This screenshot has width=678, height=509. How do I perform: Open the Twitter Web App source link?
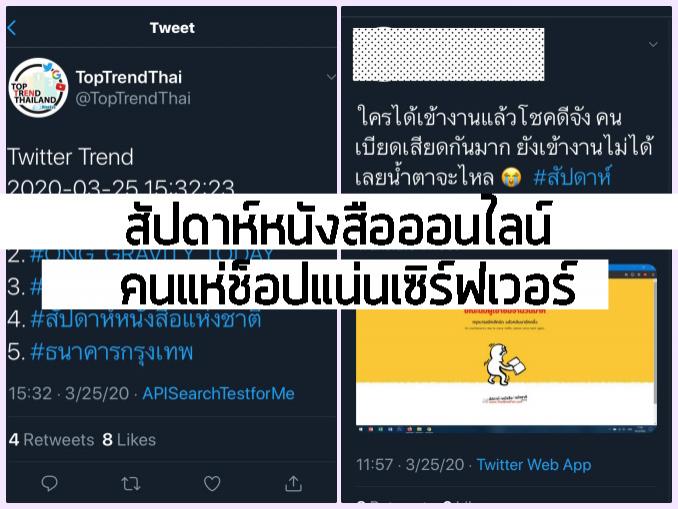(534, 464)
